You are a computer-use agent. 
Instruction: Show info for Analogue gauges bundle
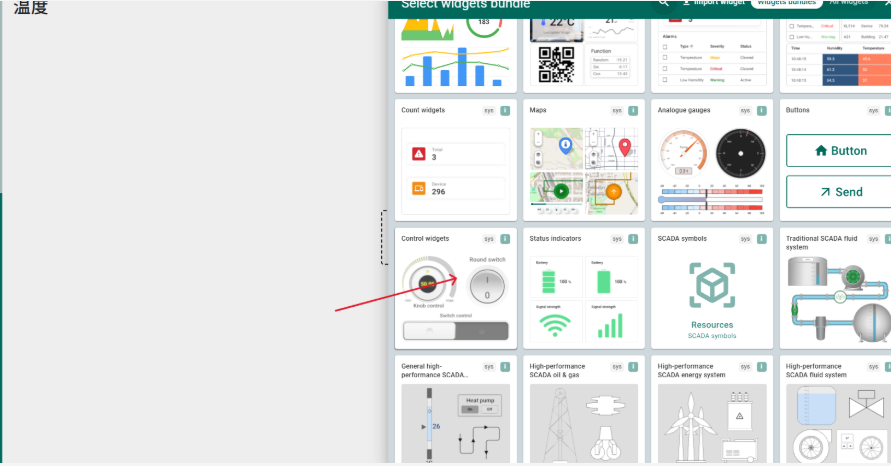click(761, 111)
